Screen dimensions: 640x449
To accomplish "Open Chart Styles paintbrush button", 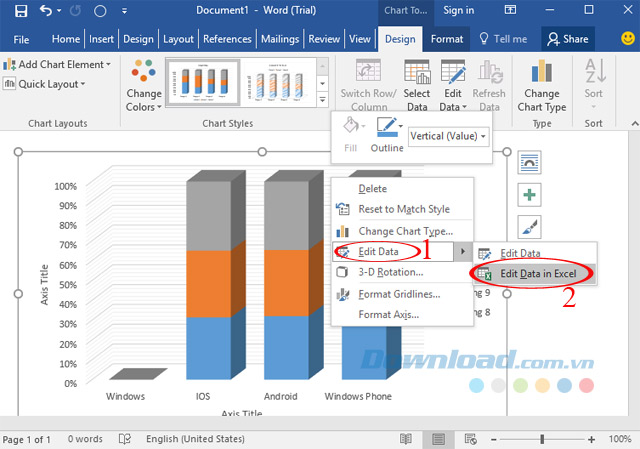I will pos(529,227).
